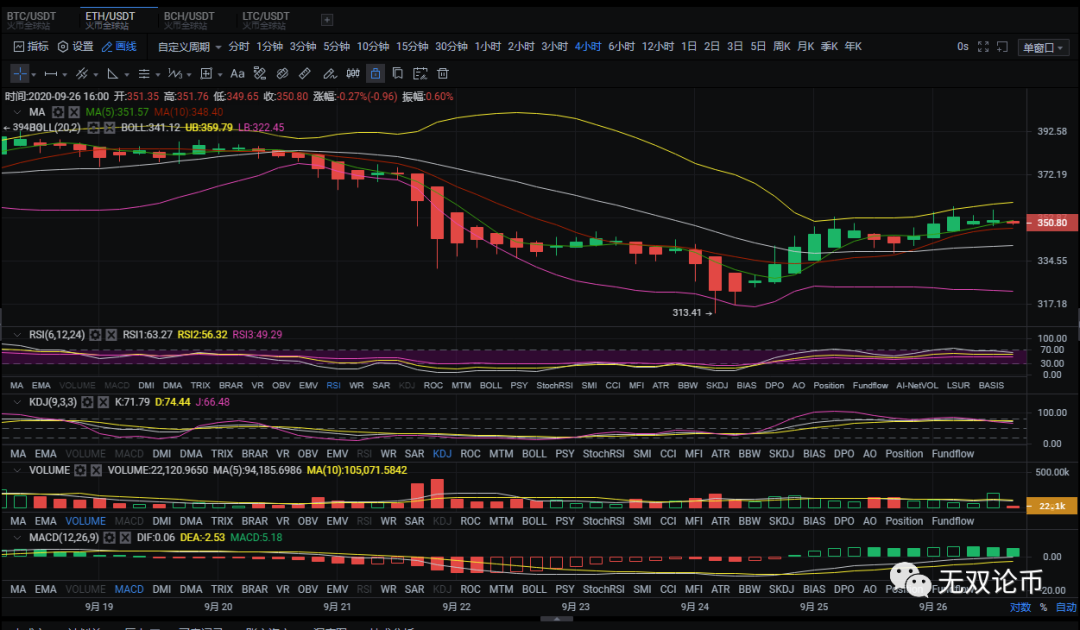Enable 对数 logarithmic price scale

click(1018, 607)
